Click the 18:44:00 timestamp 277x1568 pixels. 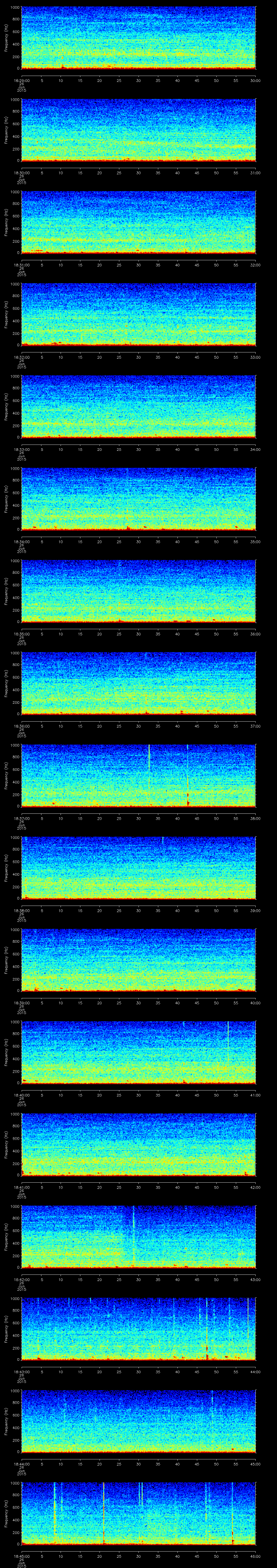coord(22,1464)
